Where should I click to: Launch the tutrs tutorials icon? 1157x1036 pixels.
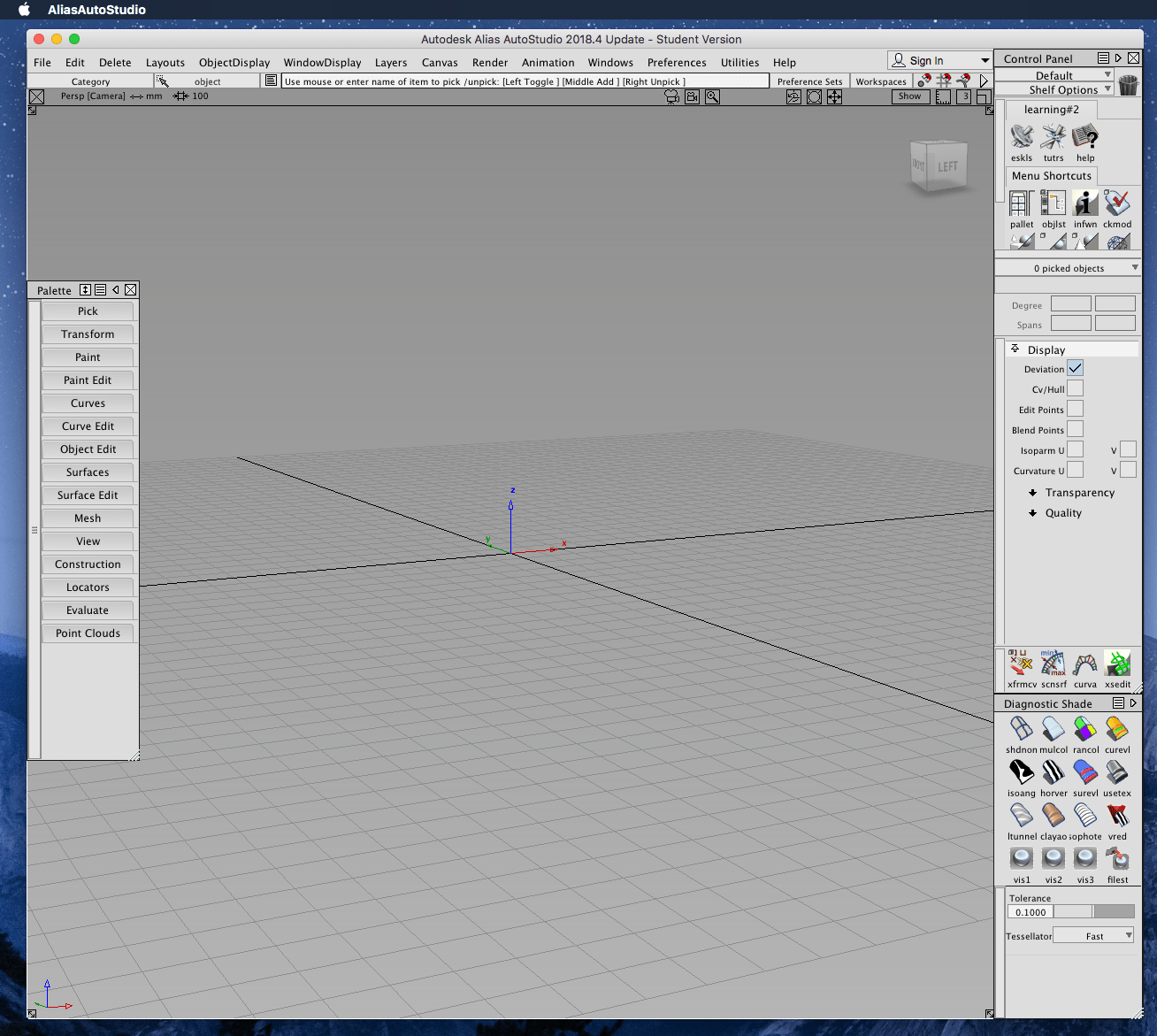pos(1054,137)
